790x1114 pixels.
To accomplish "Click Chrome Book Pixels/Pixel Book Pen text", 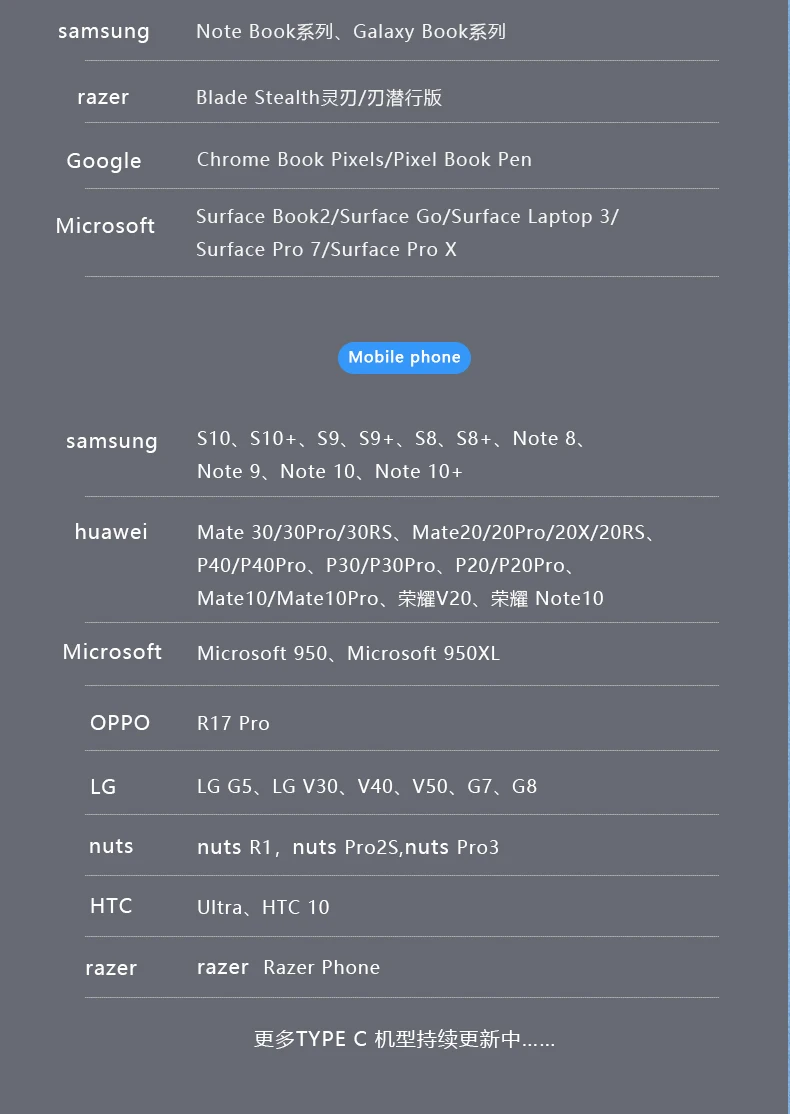I will click(364, 160).
